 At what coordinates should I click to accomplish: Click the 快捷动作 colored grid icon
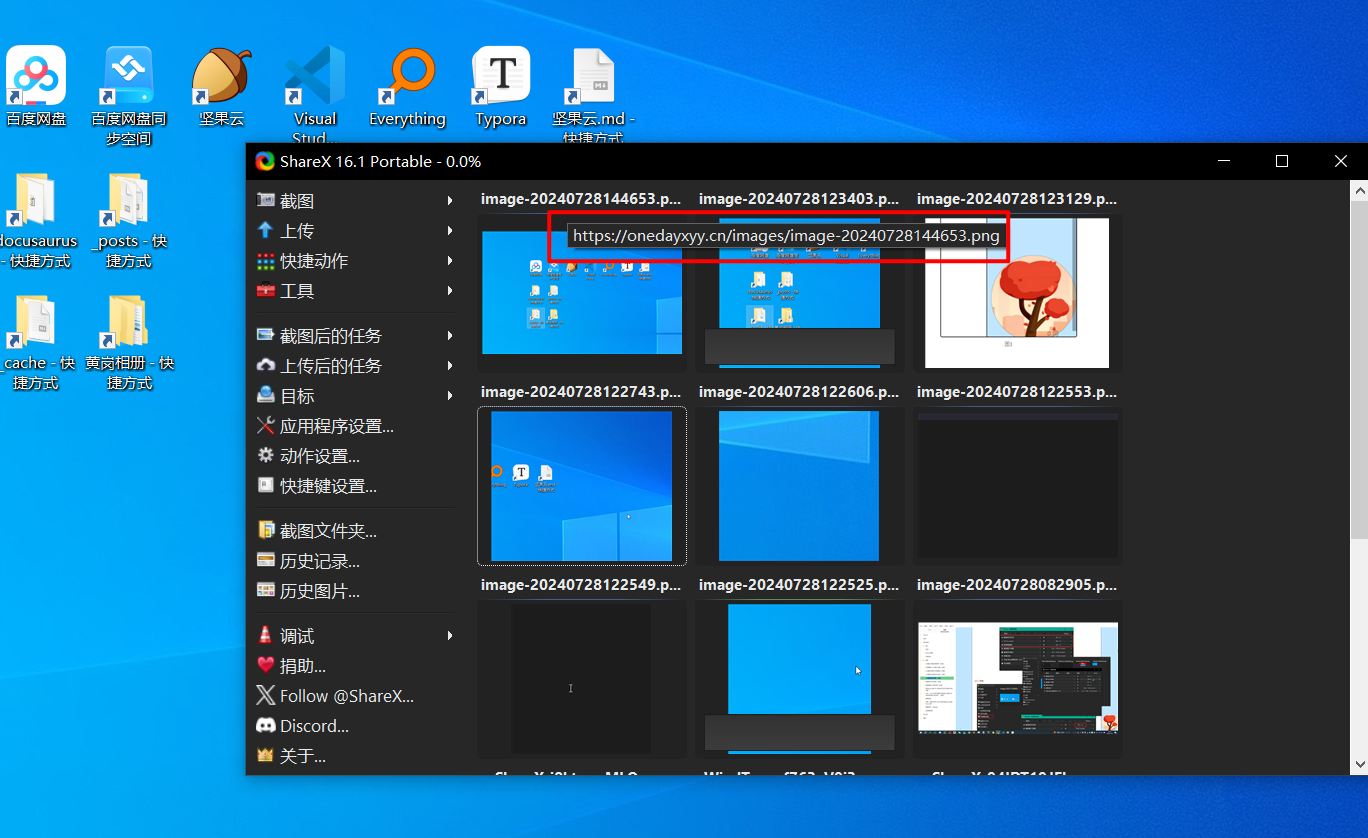(265, 261)
